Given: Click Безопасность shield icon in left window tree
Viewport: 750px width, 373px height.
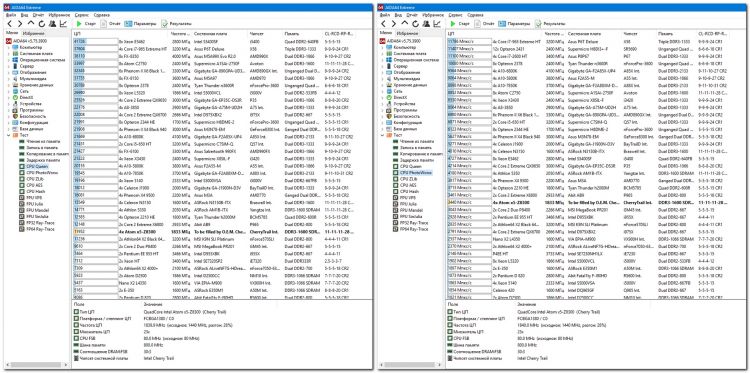Looking at the screenshot, I should coord(15,116).
